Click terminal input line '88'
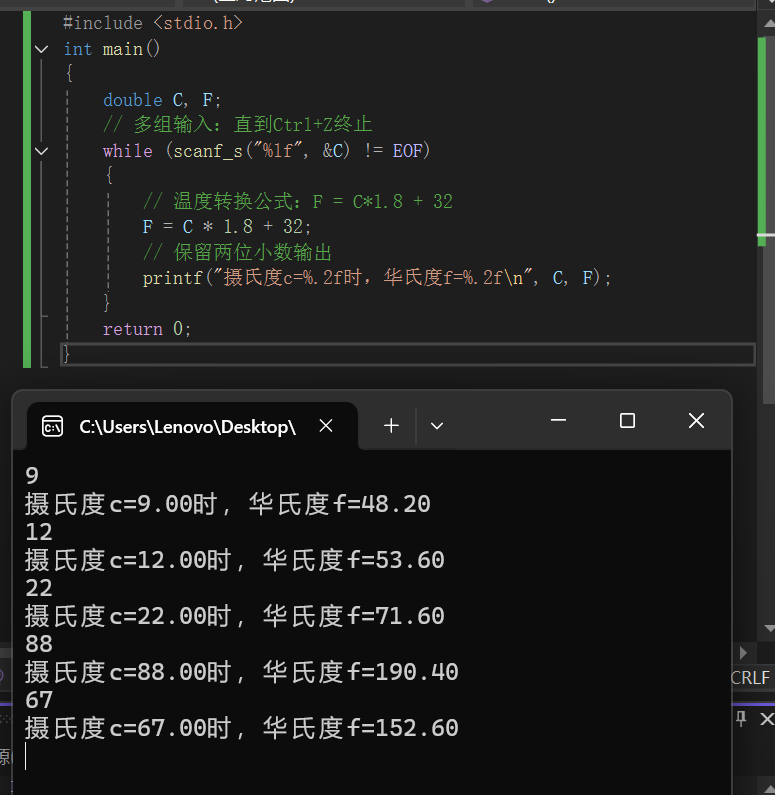Viewport: 775px width, 795px height. (x=39, y=644)
